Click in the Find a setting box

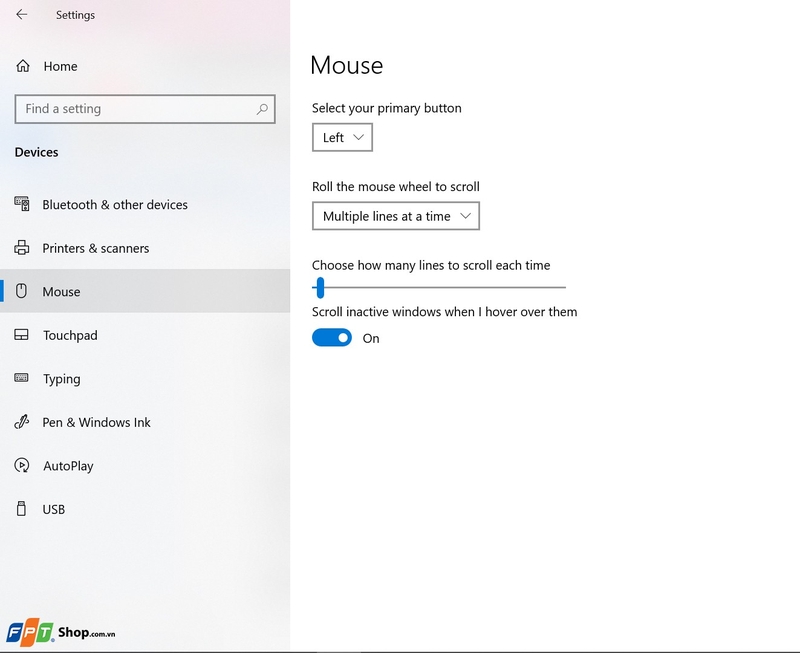[145, 109]
